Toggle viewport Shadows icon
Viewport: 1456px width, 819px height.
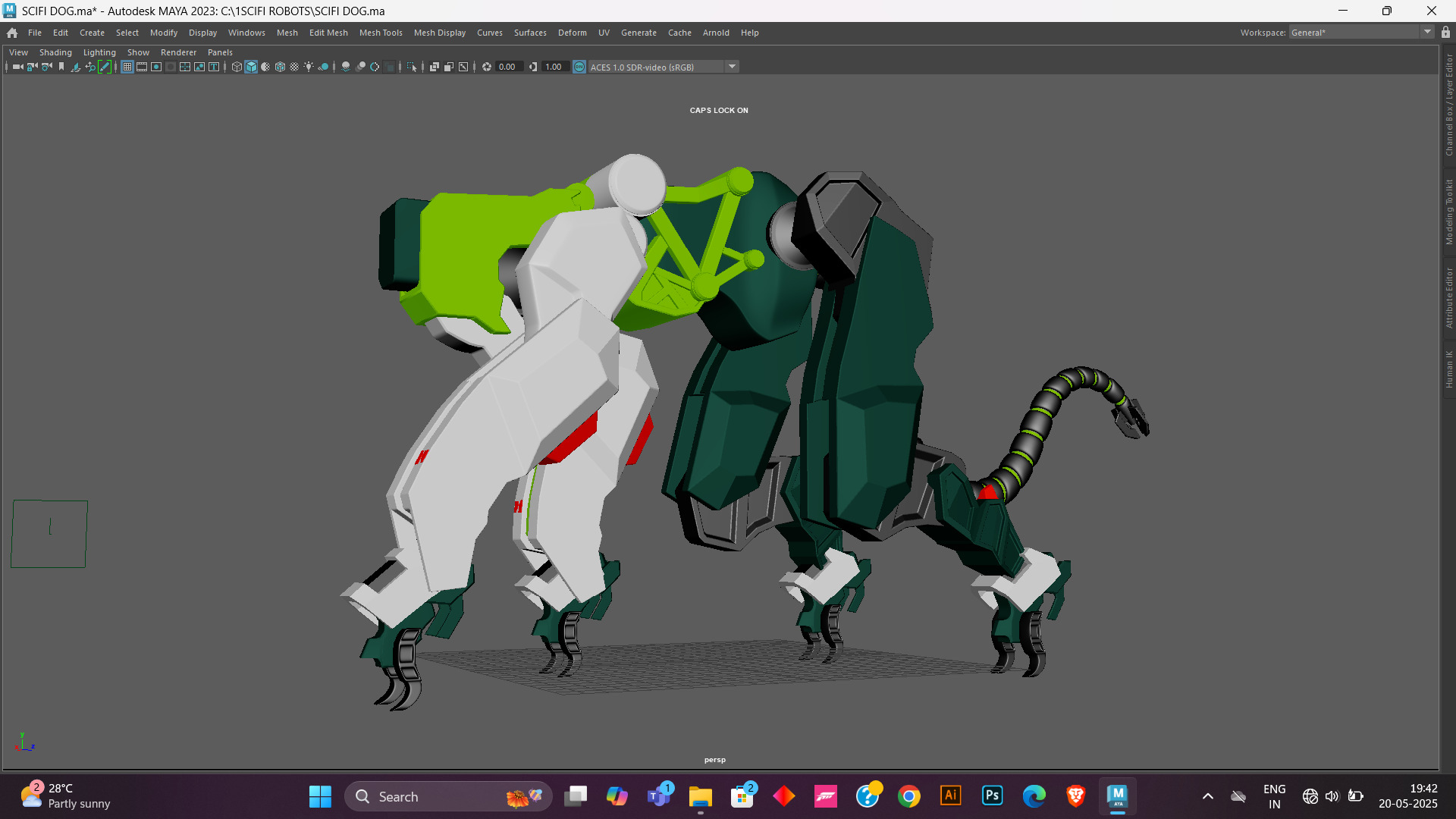tap(323, 67)
